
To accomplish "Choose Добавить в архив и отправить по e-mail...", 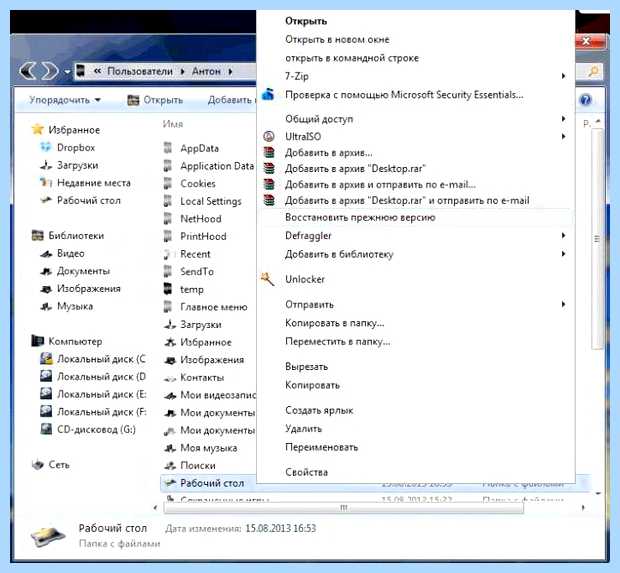I will (x=380, y=185).
